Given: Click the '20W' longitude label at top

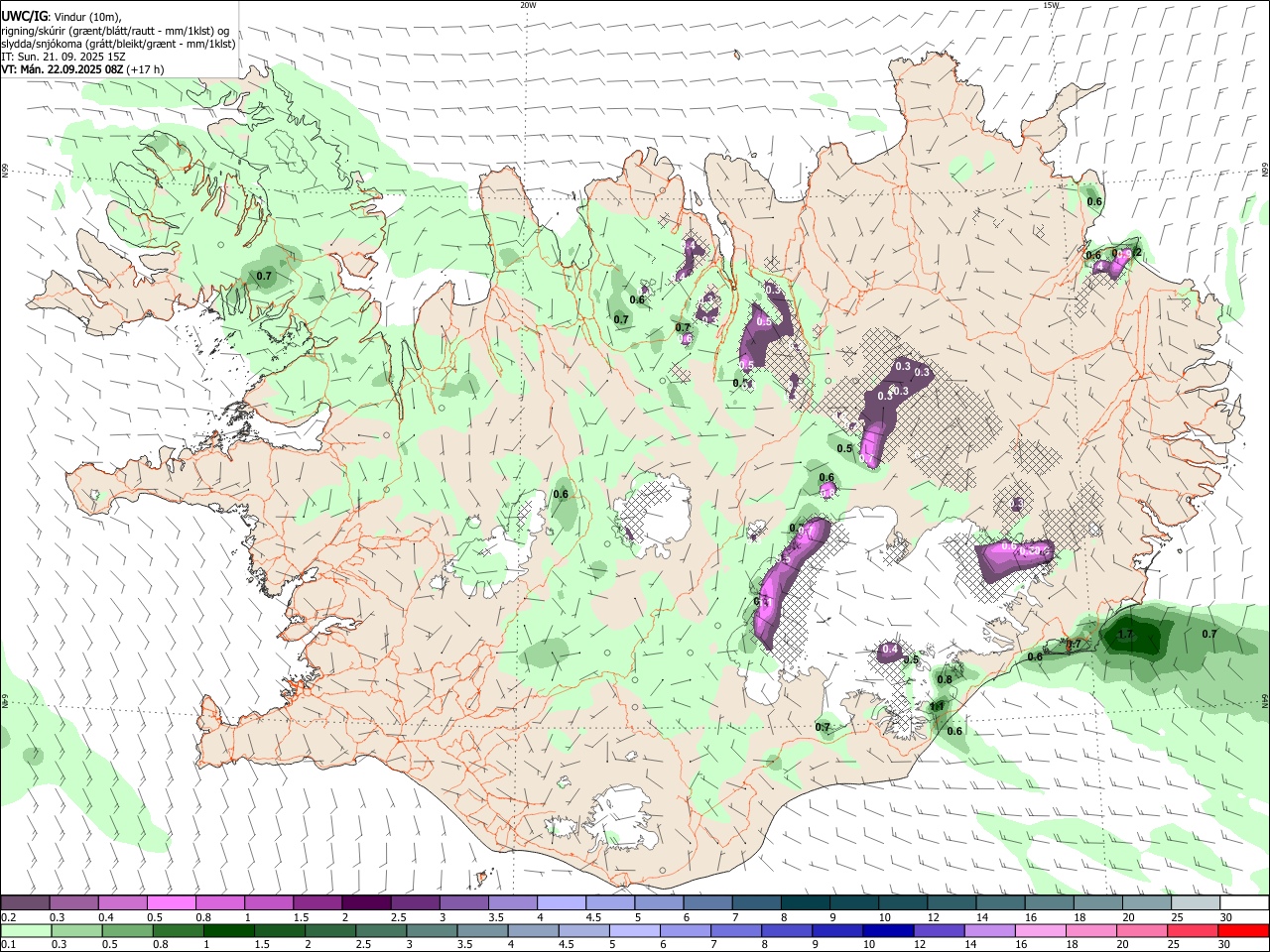Looking at the screenshot, I should [x=528, y=5].
